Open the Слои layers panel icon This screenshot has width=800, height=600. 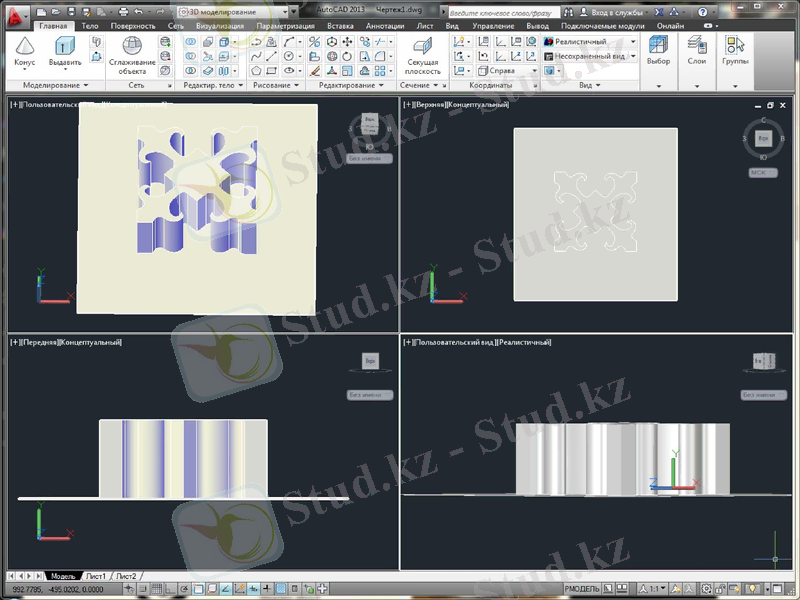[697, 50]
